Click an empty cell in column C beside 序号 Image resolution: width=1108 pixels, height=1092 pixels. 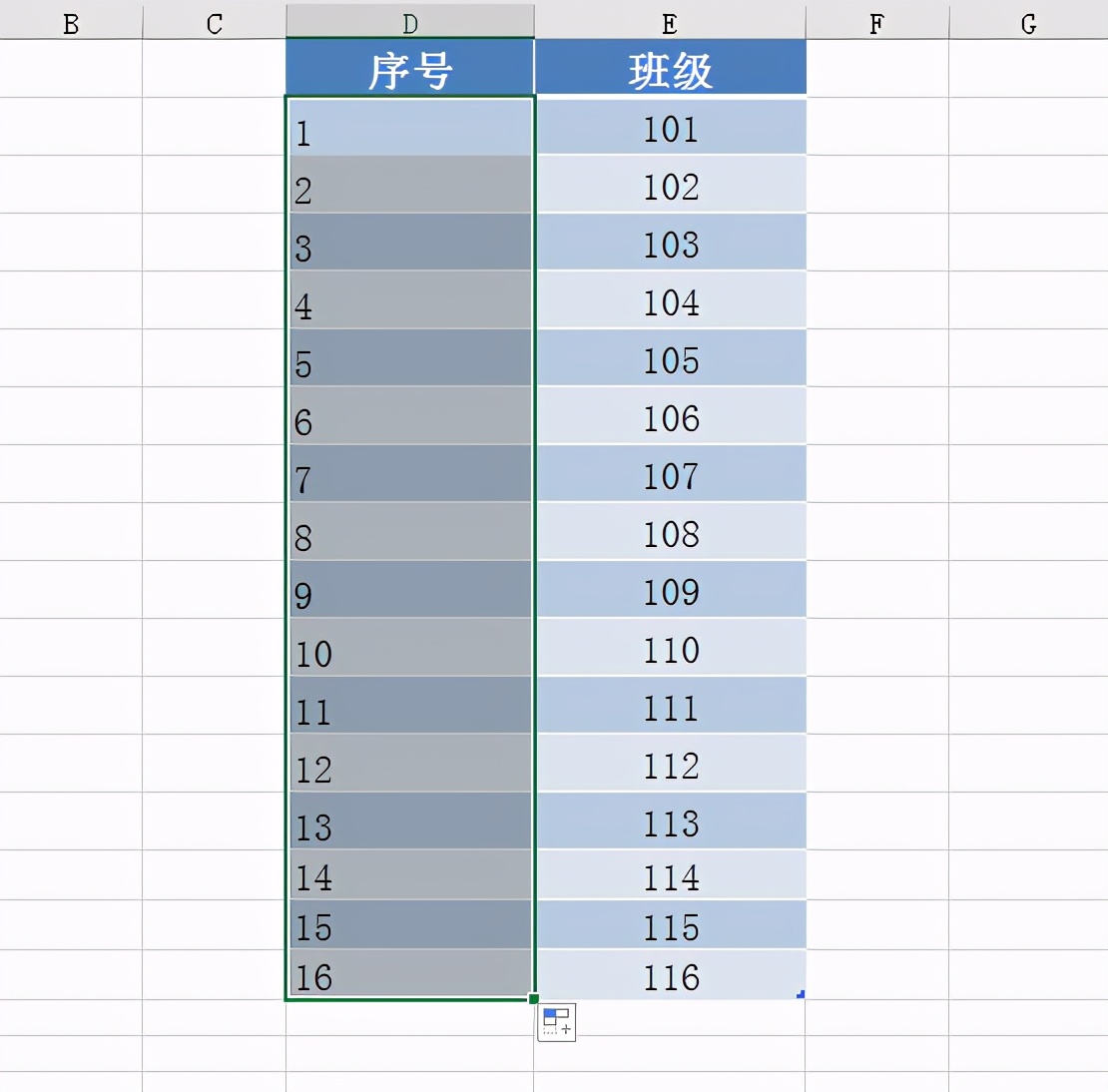click(215, 66)
